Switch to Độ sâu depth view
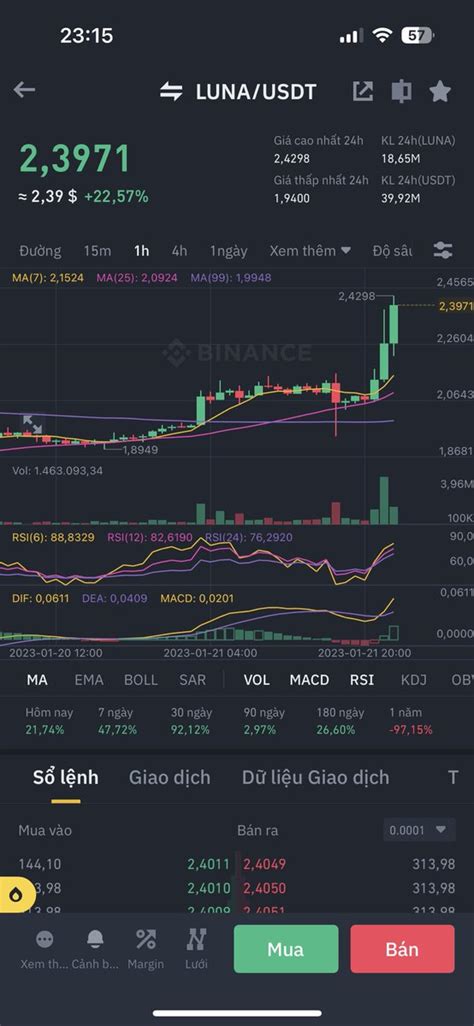 point(392,251)
